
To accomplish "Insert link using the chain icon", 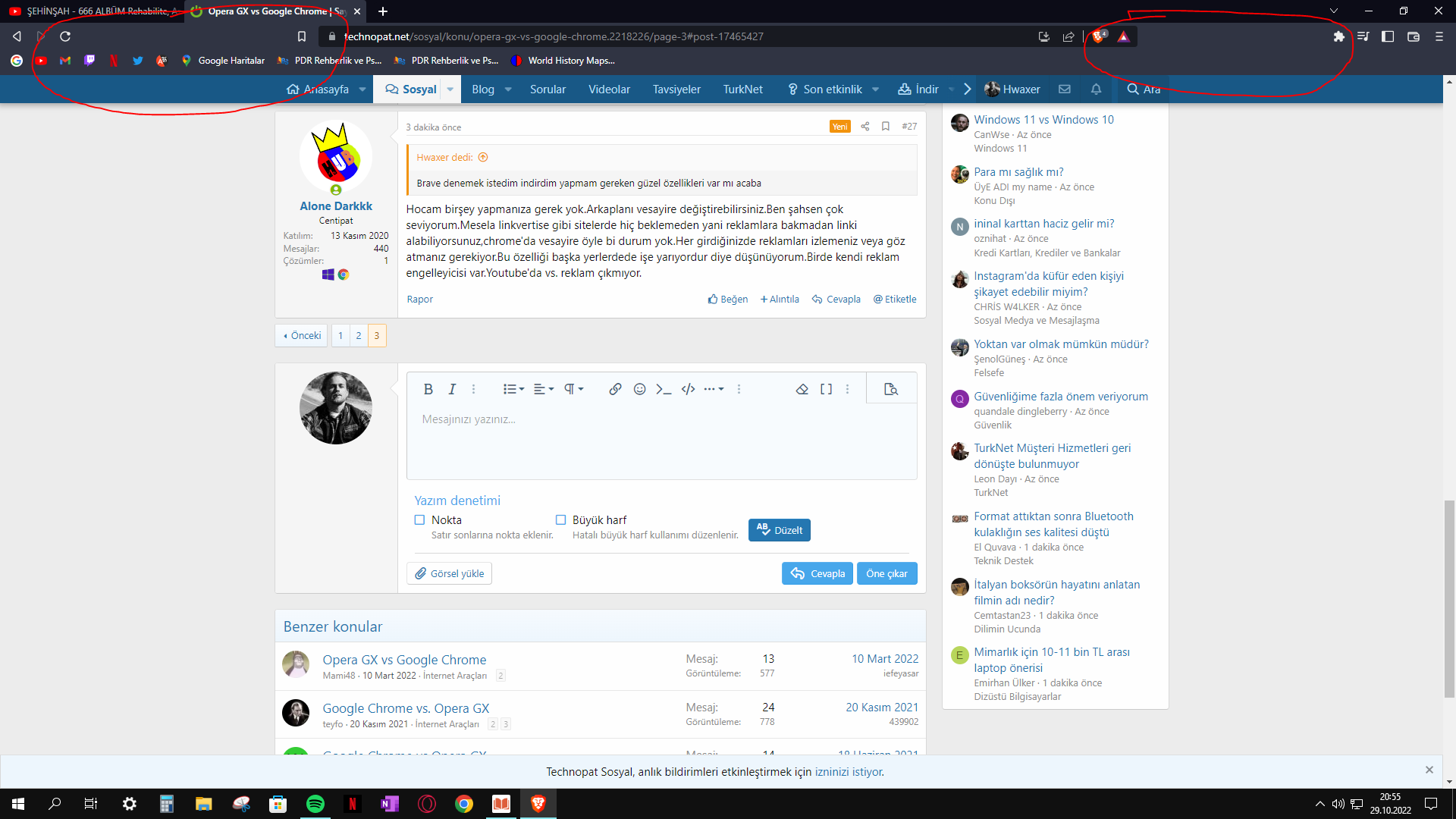I will [615, 389].
